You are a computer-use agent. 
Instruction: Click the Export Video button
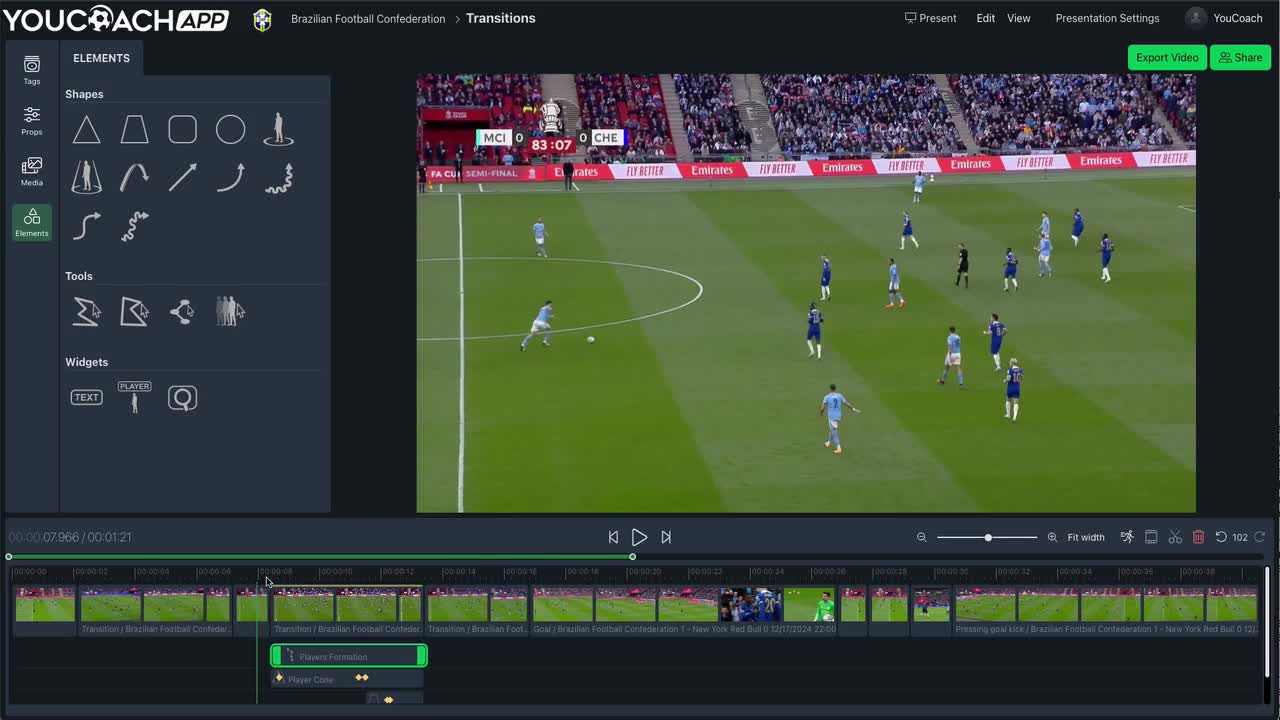1166,57
